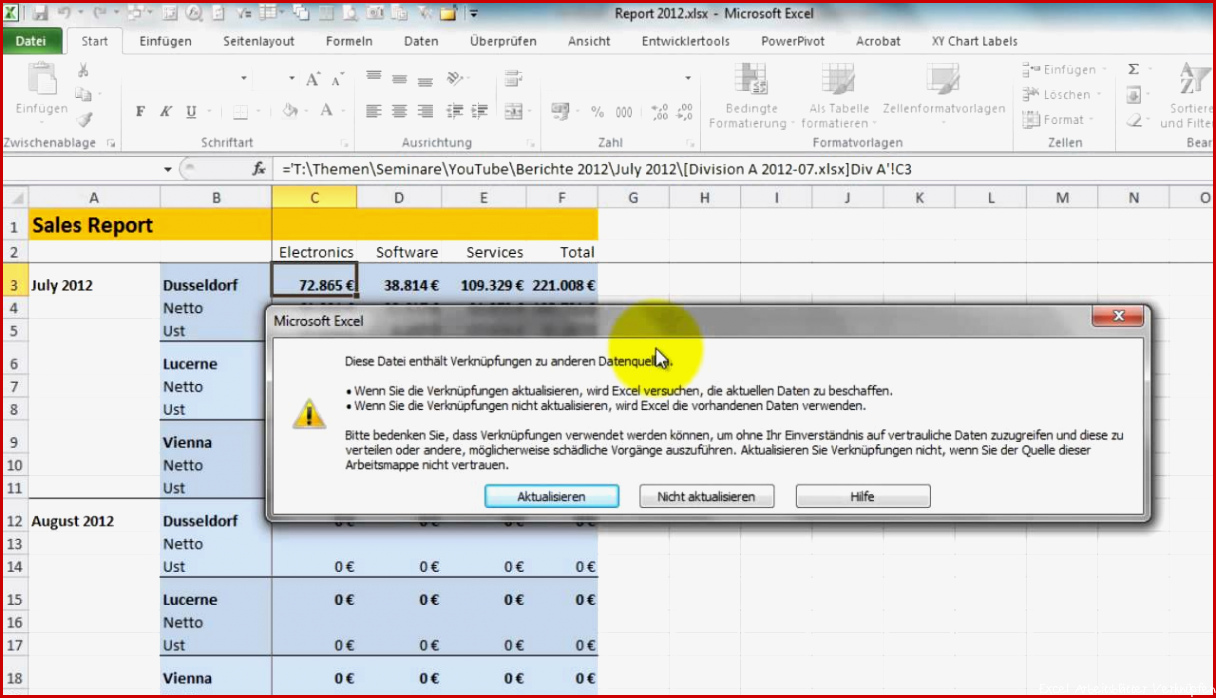The width and height of the screenshot is (1216, 698).
Task: Switch to the Seitenlayout tab
Action: coord(259,41)
